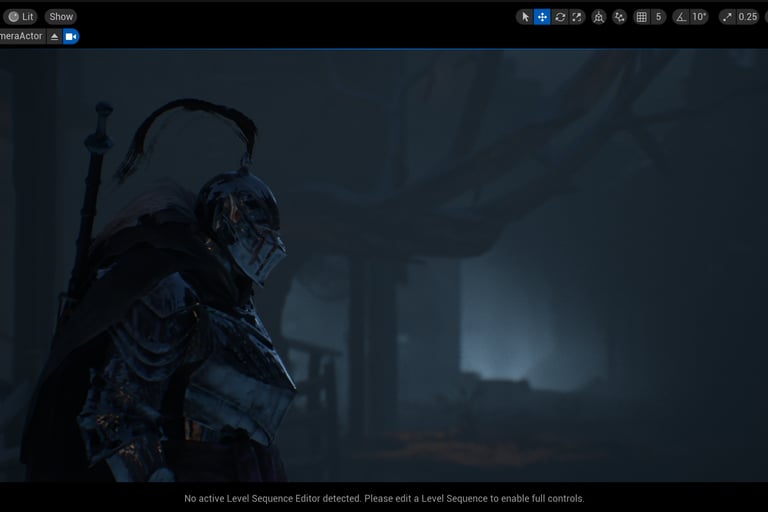The image size is (768, 512).
Task: Switch to the Scale tool
Action: point(577,17)
